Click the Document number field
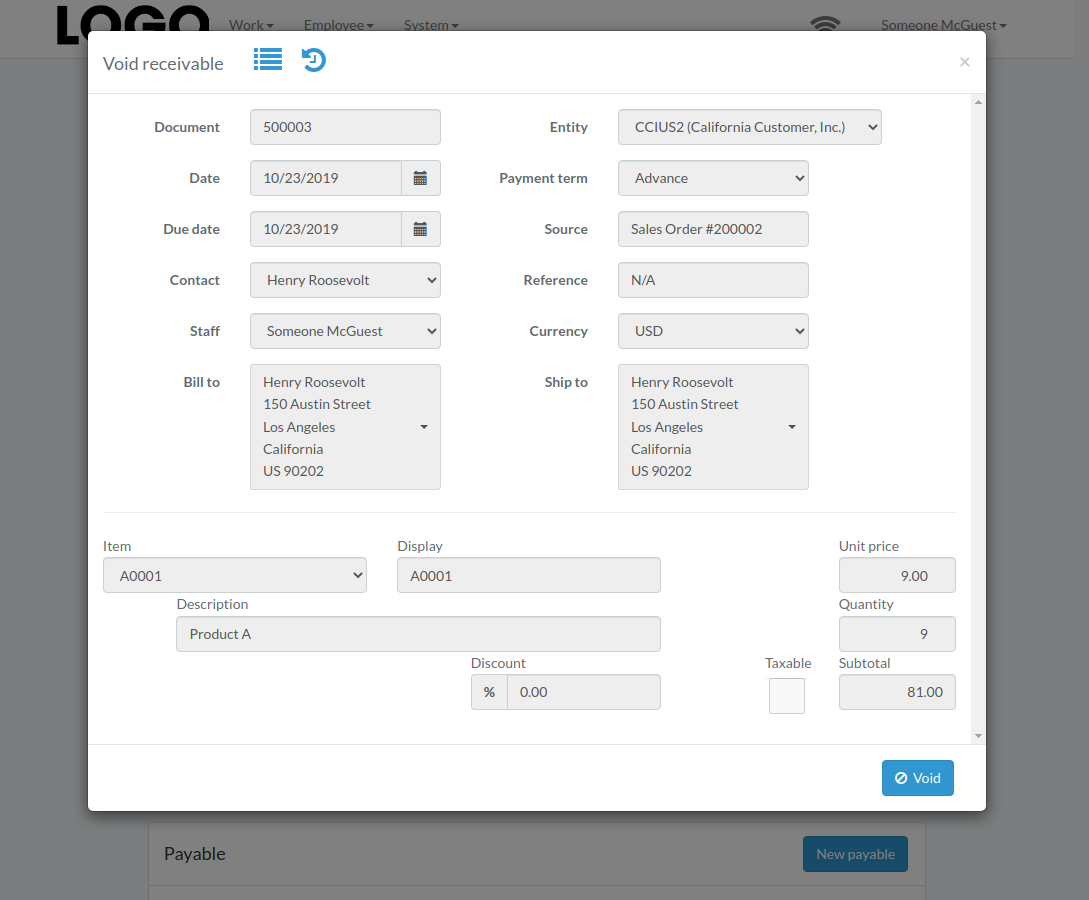 [x=345, y=127]
